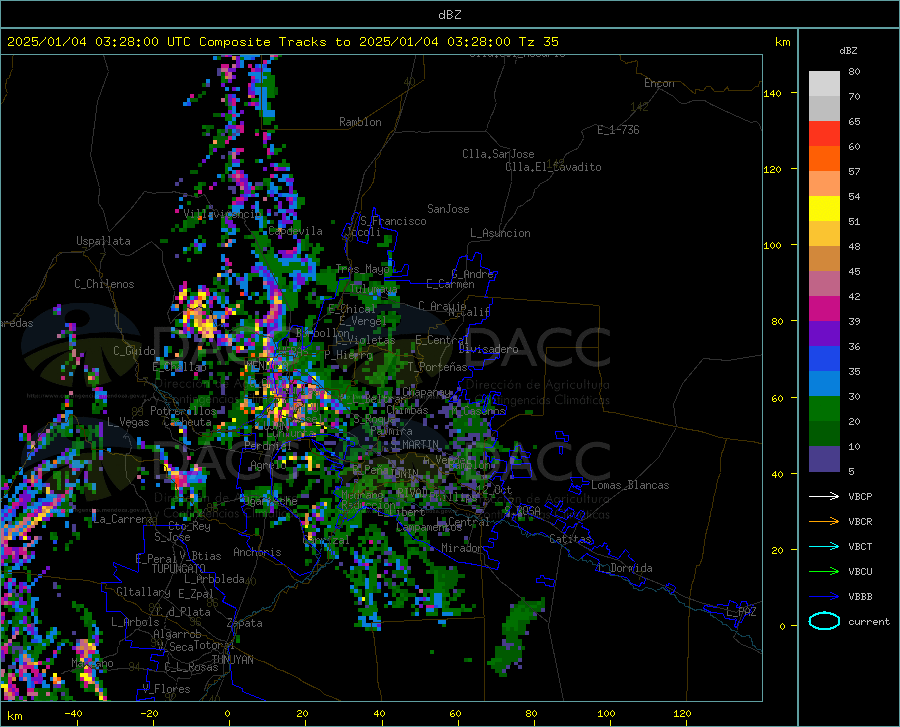This screenshot has width=900, height=727.
Task: Click the Clla.El_Cavadito map label
Action: tap(553, 167)
